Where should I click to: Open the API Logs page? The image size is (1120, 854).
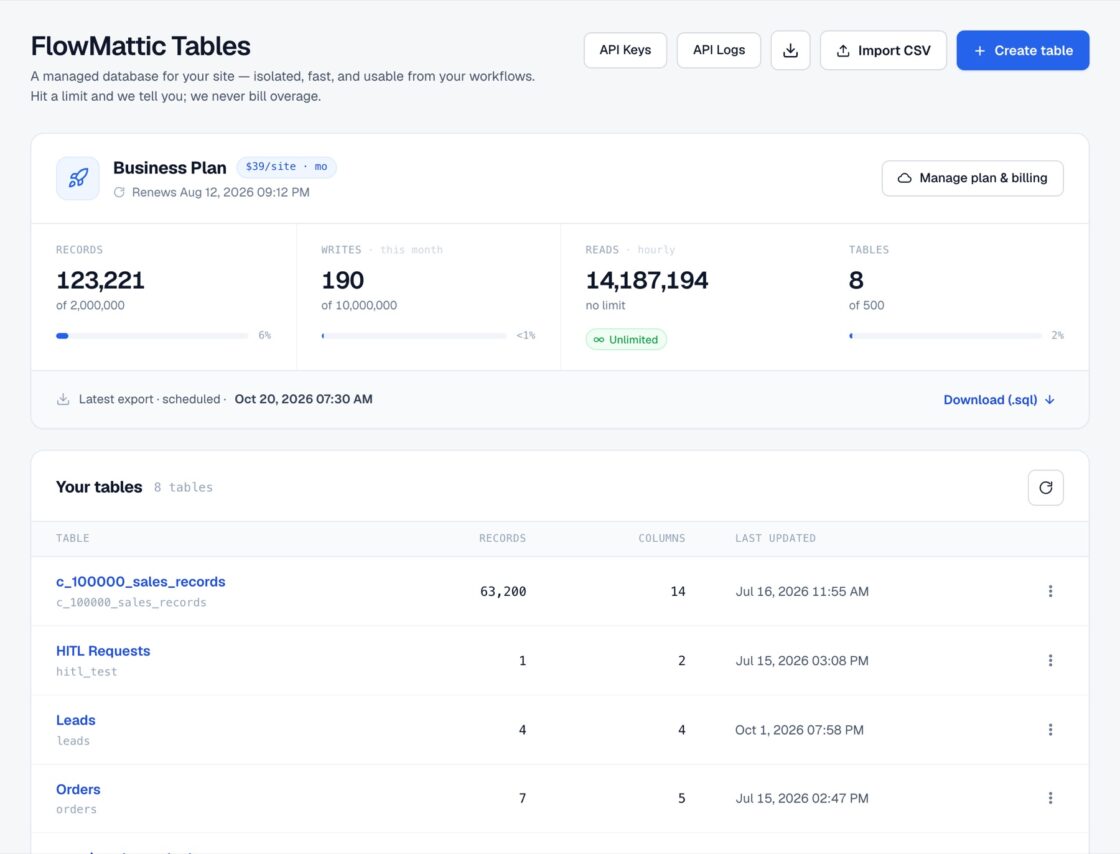point(719,50)
